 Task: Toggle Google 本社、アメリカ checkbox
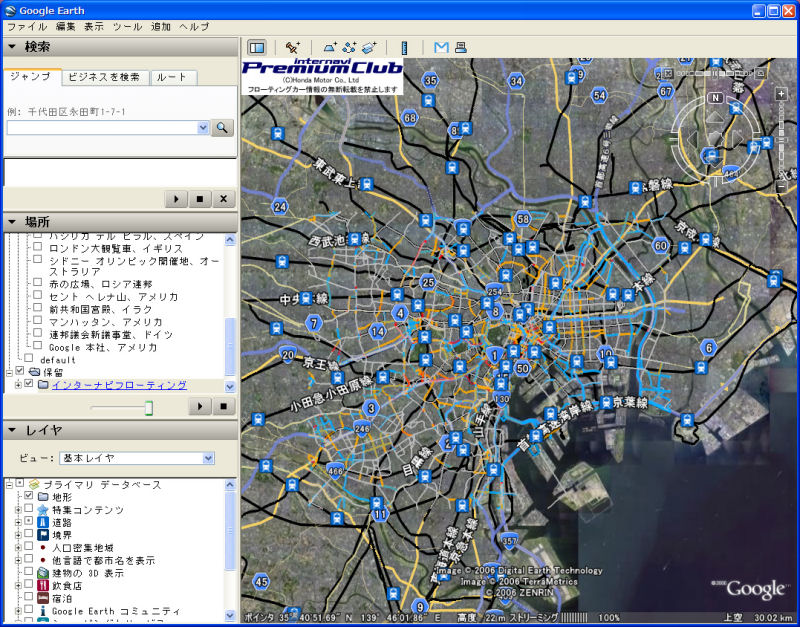point(37,345)
